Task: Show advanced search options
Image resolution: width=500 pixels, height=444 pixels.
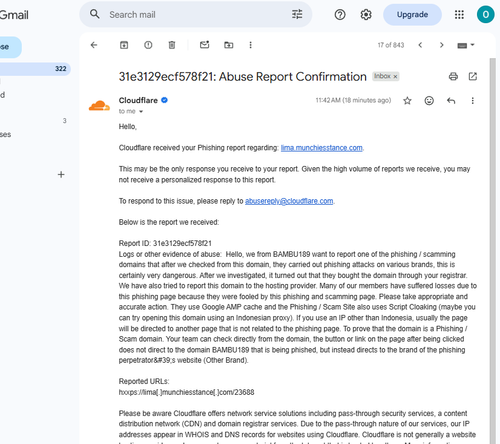Action: [297, 14]
